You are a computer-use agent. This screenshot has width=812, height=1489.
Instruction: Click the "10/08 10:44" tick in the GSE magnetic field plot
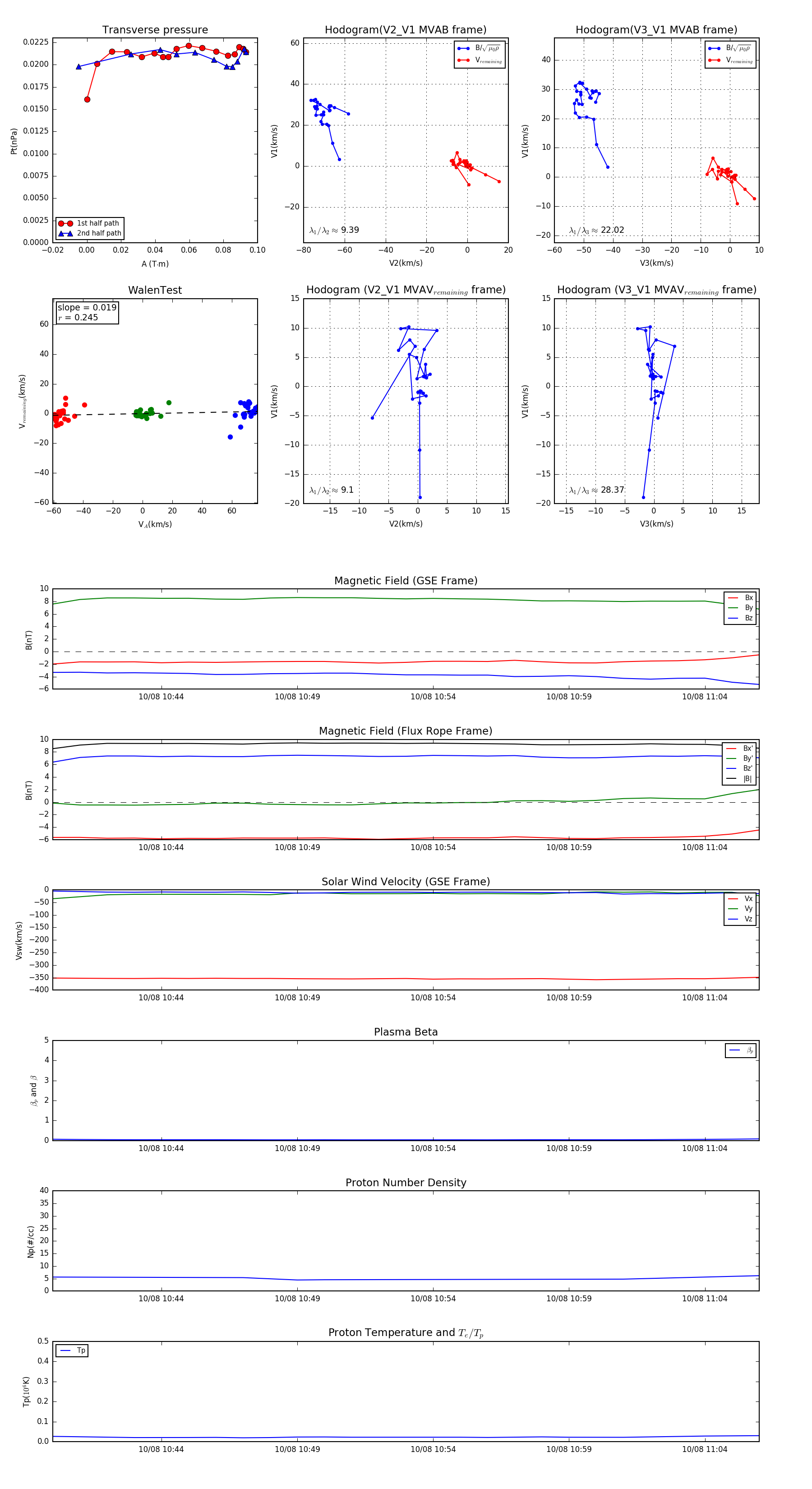(161, 697)
